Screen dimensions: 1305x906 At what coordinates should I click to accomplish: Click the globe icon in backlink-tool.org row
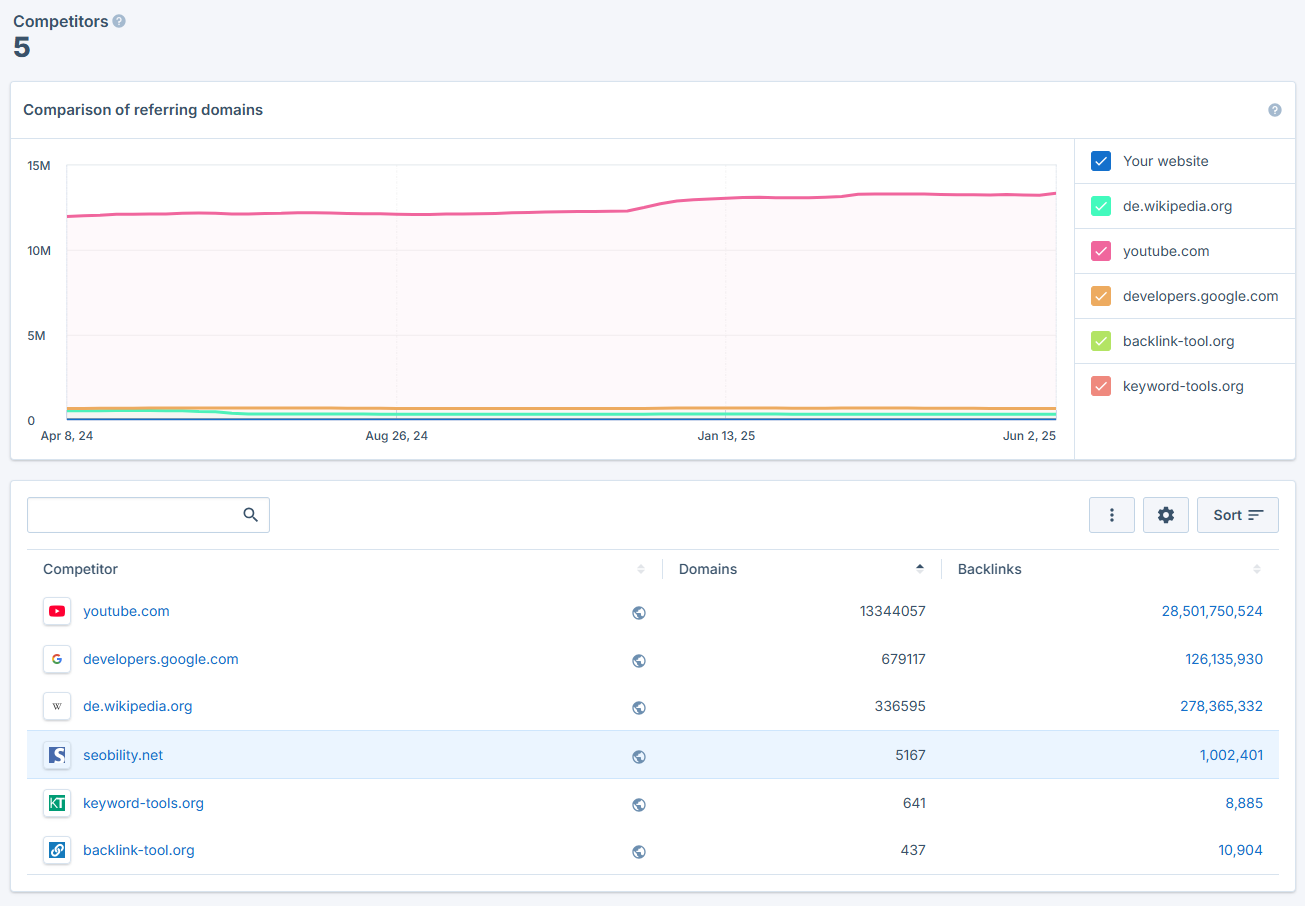click(x=639, y=852)
